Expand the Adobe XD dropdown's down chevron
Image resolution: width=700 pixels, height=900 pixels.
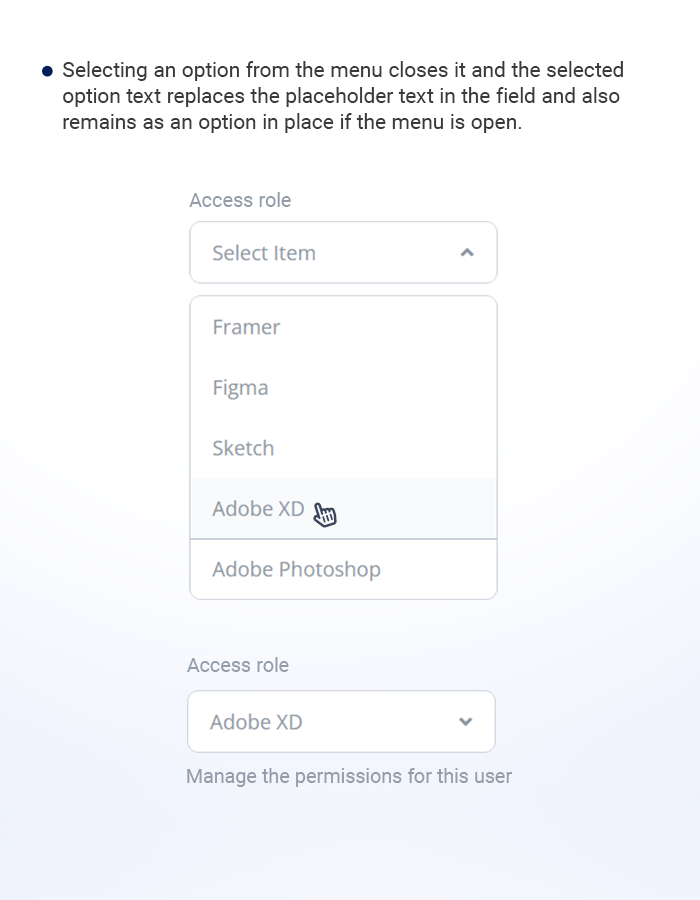tap(465, 722)
